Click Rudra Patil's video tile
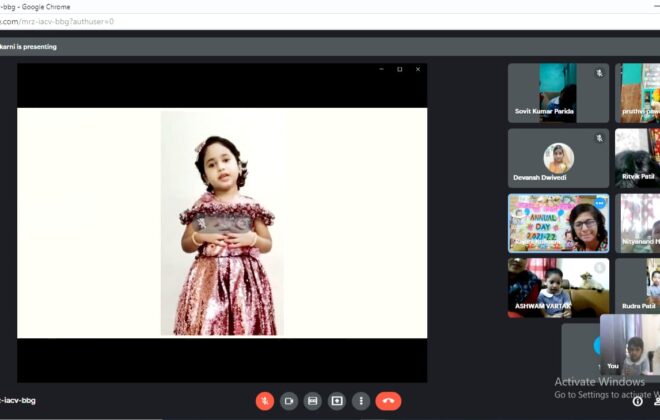 tap(637, 288)
